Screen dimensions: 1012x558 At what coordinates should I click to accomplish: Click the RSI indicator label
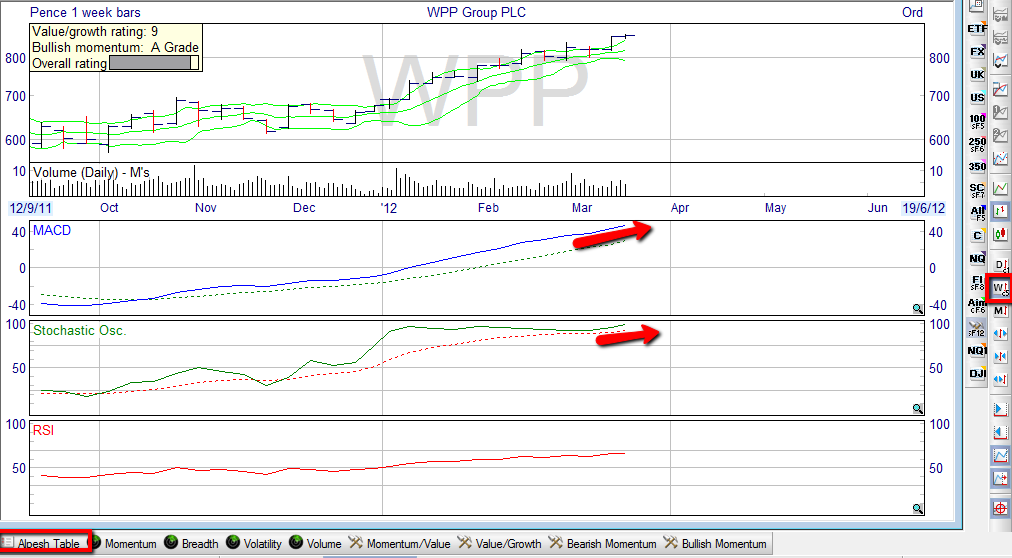tap(43, 430)
